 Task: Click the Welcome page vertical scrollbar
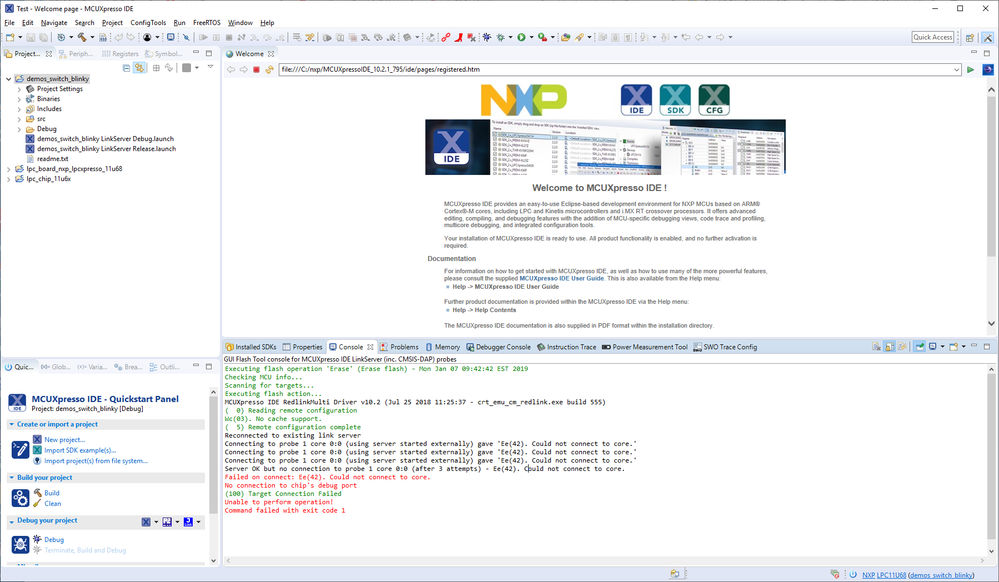(991, 207)
